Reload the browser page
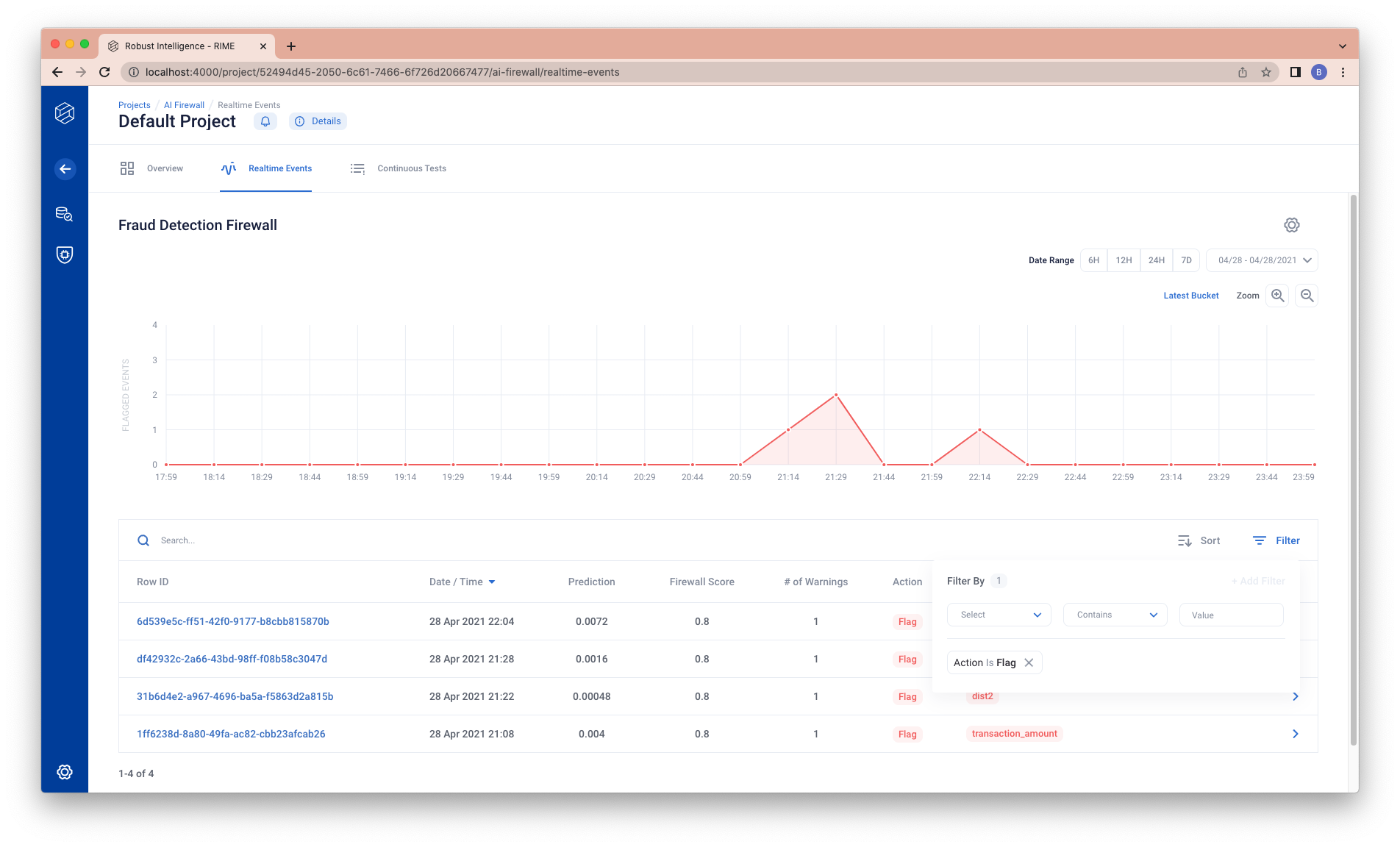This screenshot has width=1400, height=847. 104,72
